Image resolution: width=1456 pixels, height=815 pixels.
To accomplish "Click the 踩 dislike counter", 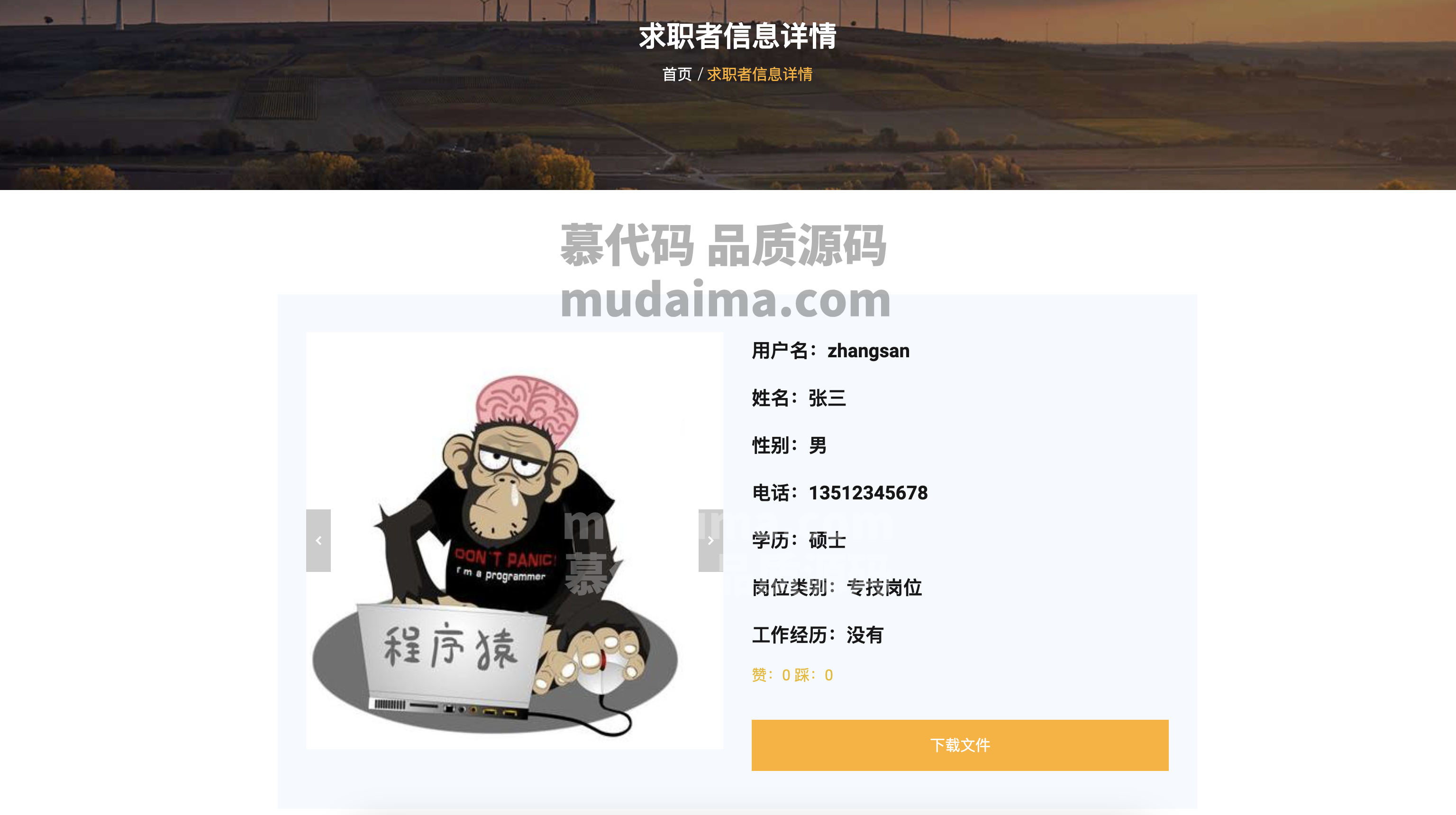I will [813, 675].
